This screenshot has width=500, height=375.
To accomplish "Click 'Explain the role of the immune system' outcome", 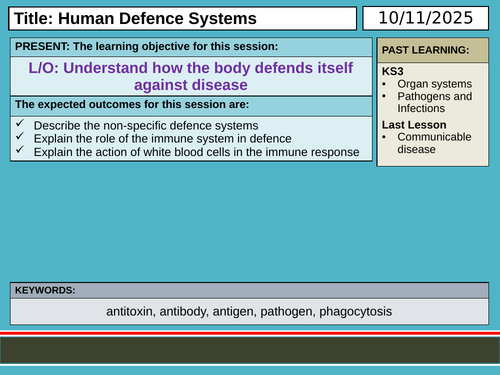I will coord(163,139).
